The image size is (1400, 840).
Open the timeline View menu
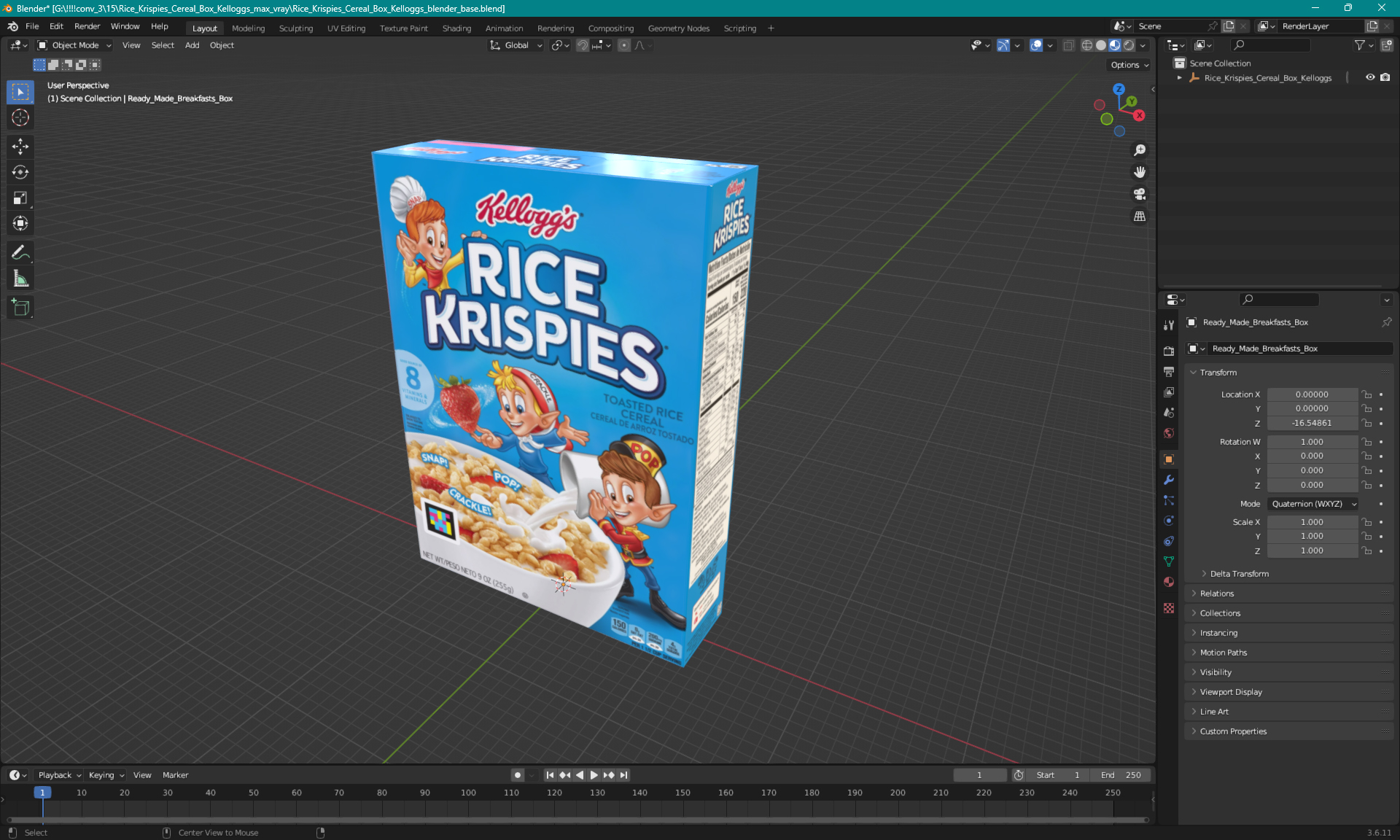tap(142, 775)
